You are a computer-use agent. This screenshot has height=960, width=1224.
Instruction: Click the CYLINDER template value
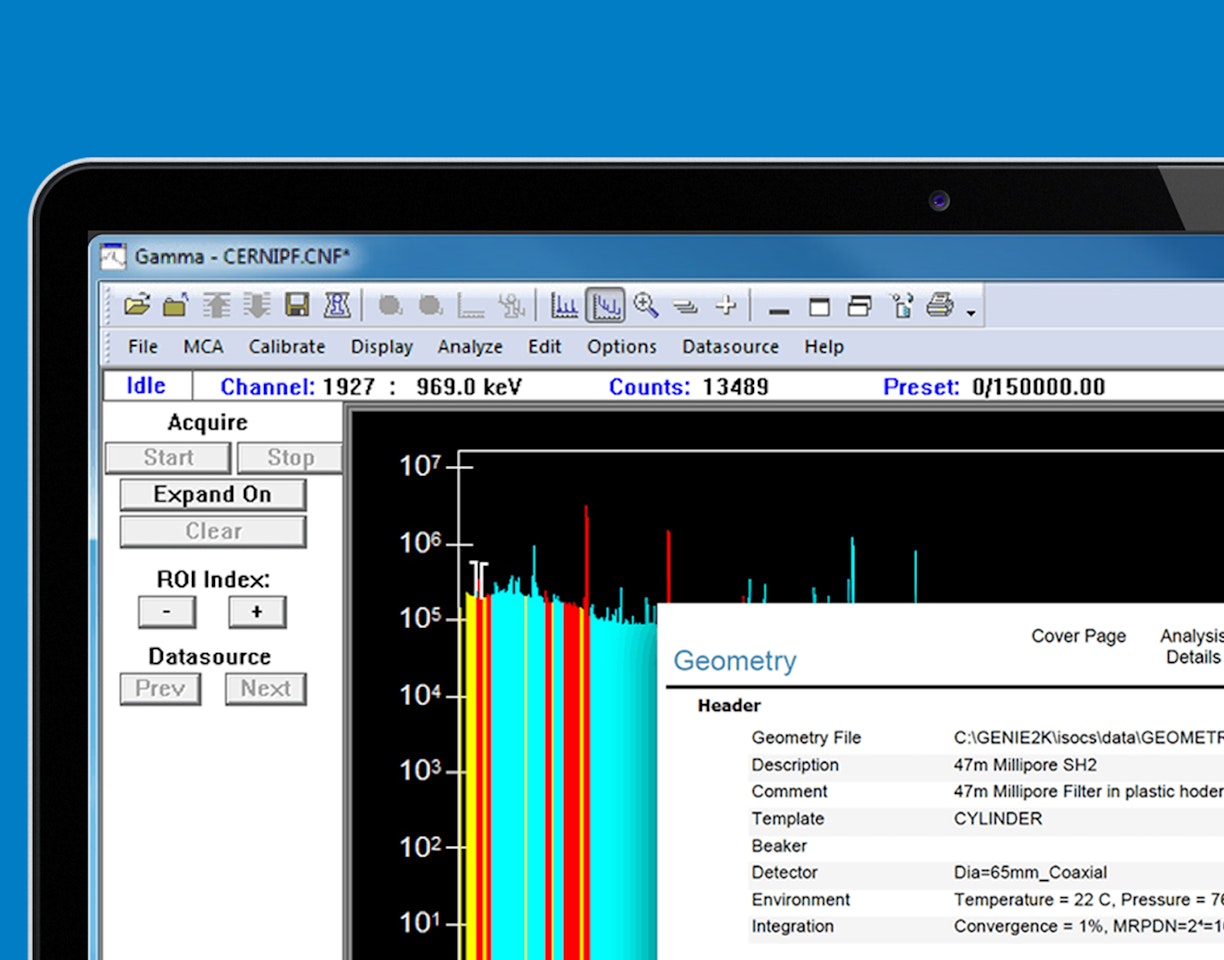998,819
